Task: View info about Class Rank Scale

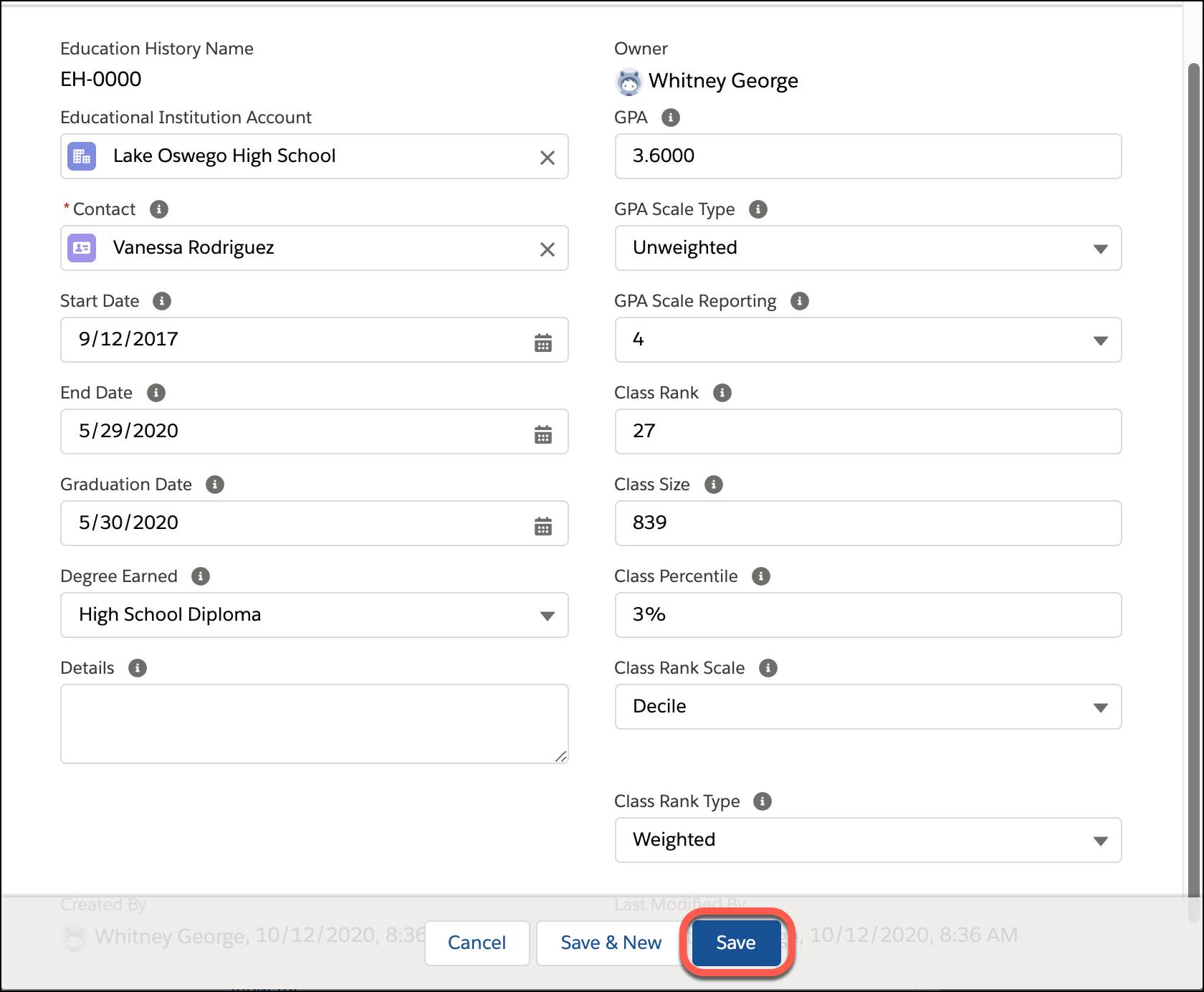Action: [768, 668]
